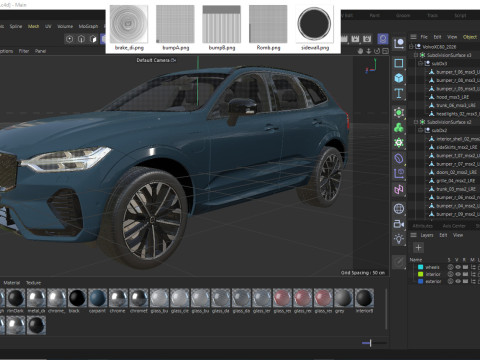Click the viewport zoom-camera arrow icon
Image resolution: width=480 pixels, height=360 pixels.
pos(369,51)
